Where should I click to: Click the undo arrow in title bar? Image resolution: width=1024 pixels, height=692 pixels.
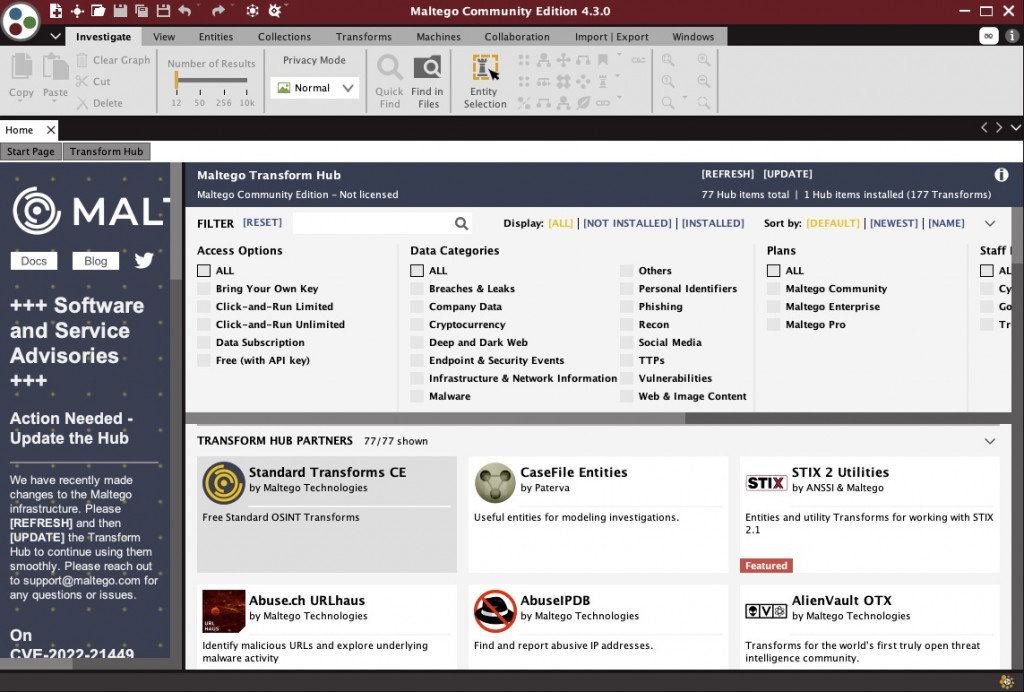coord(185,10)
